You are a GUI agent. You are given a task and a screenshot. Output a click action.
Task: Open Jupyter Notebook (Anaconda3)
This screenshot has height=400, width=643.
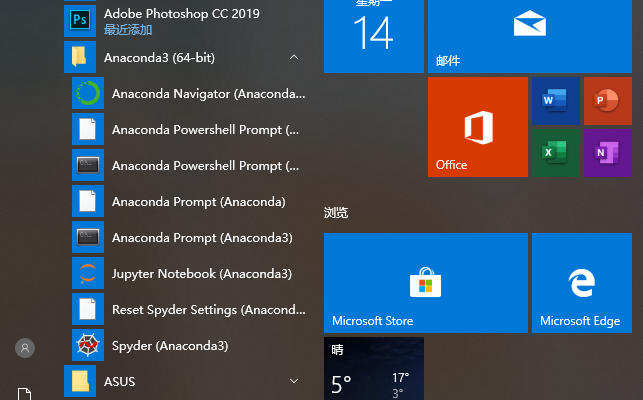[190, 274]
